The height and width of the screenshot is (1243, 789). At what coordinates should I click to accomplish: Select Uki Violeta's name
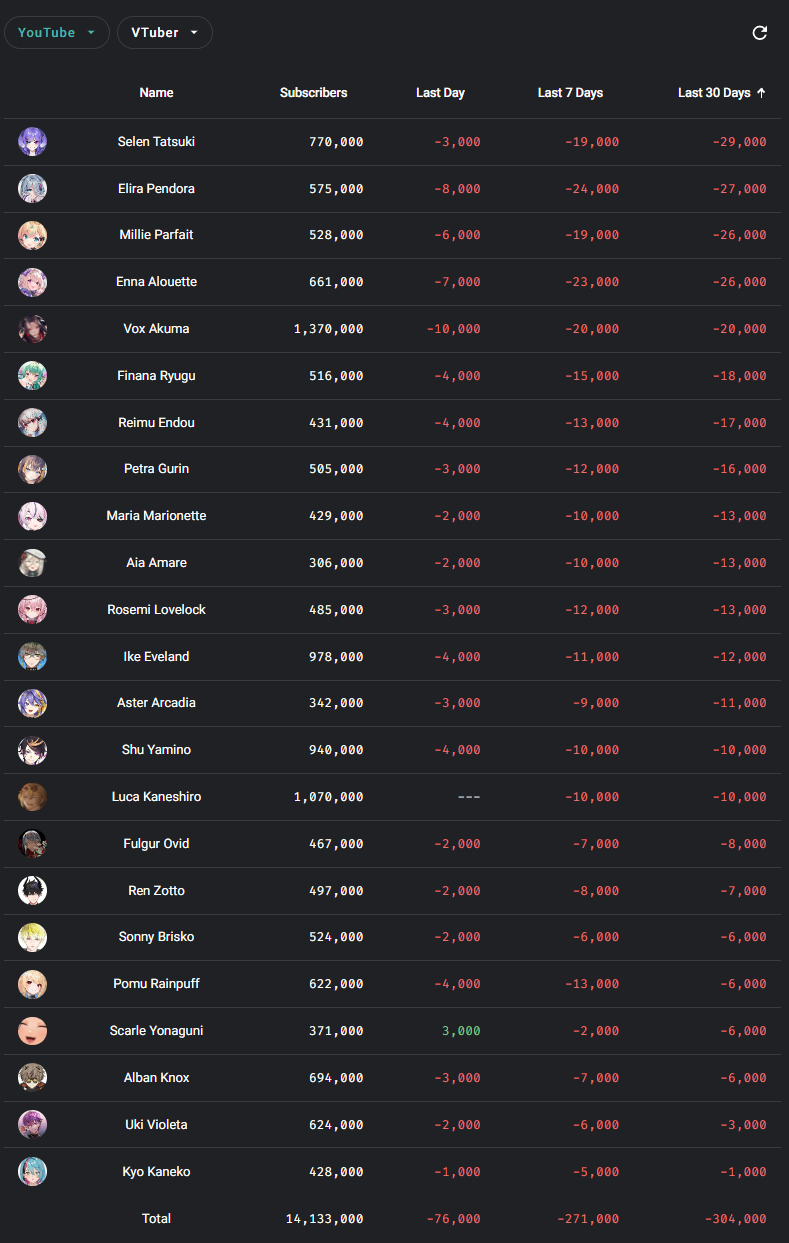point(156,1125)
